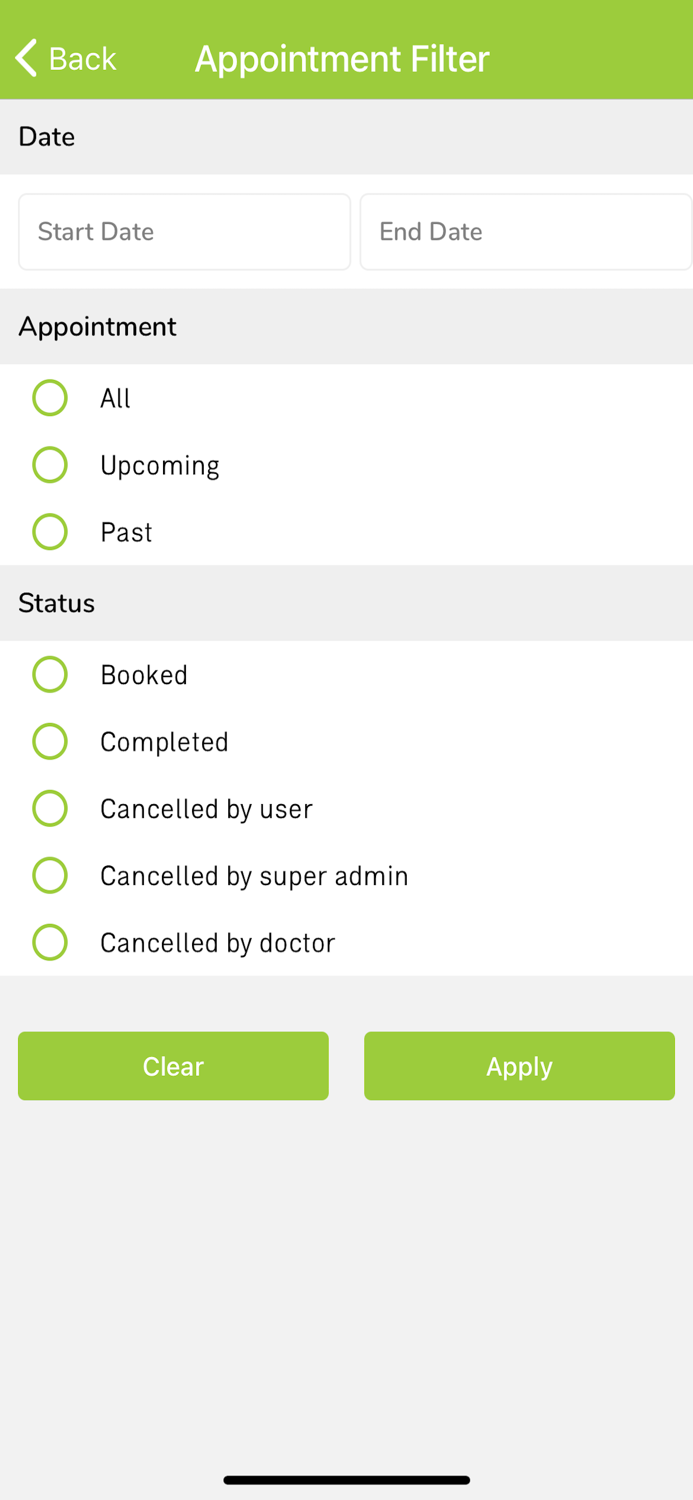Select the Upcoming appointments option
The image size is (693, 1500).
click(x=49, y=465)
